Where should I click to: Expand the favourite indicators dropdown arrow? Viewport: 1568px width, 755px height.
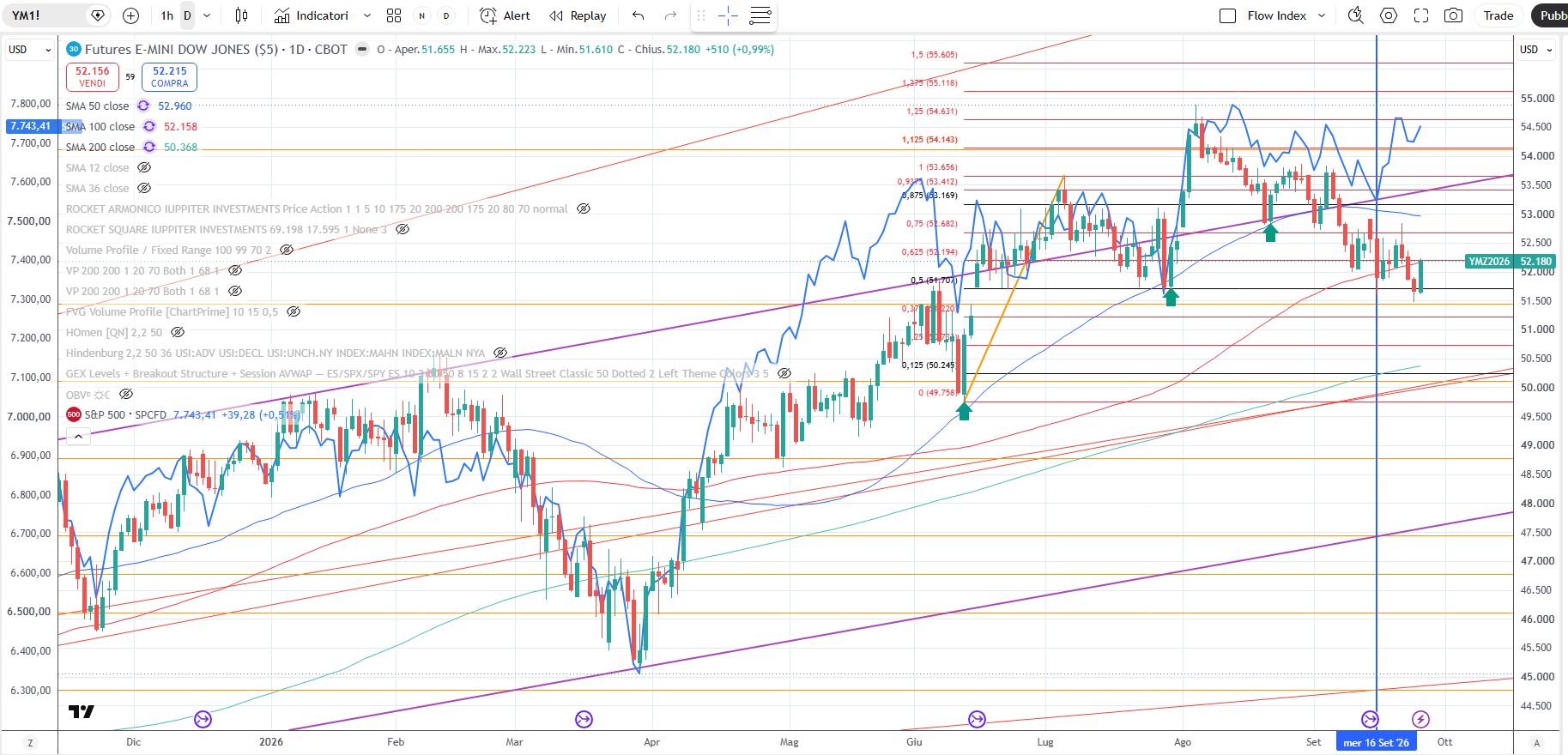tap(367, 15)
